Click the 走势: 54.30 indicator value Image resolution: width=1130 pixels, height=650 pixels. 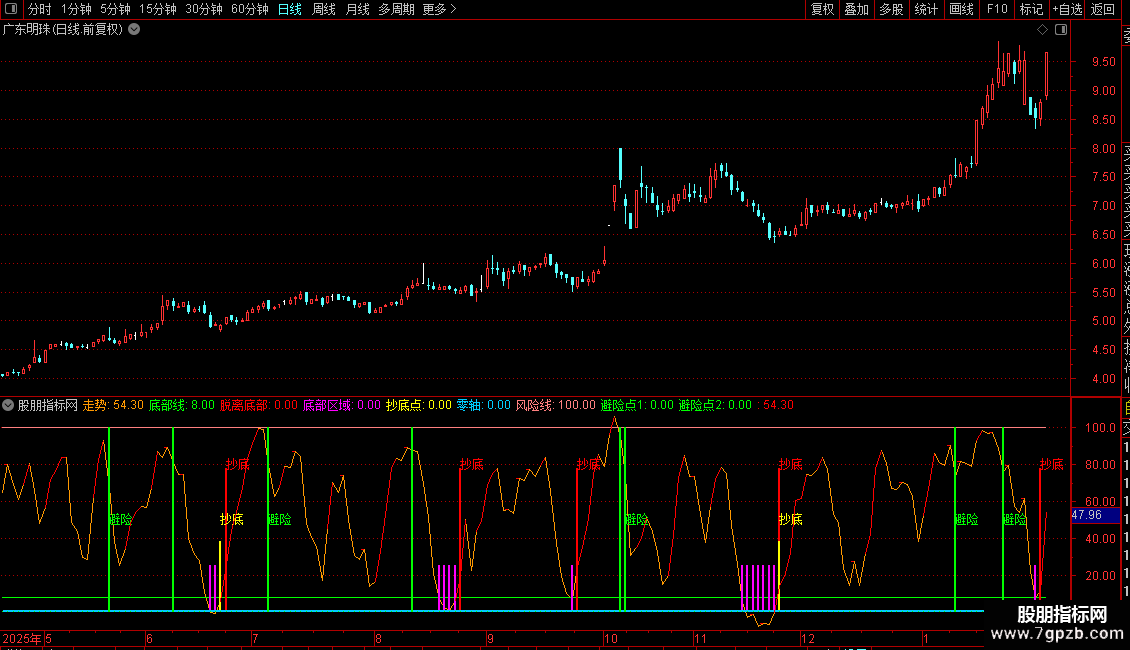tap(113, 405)
